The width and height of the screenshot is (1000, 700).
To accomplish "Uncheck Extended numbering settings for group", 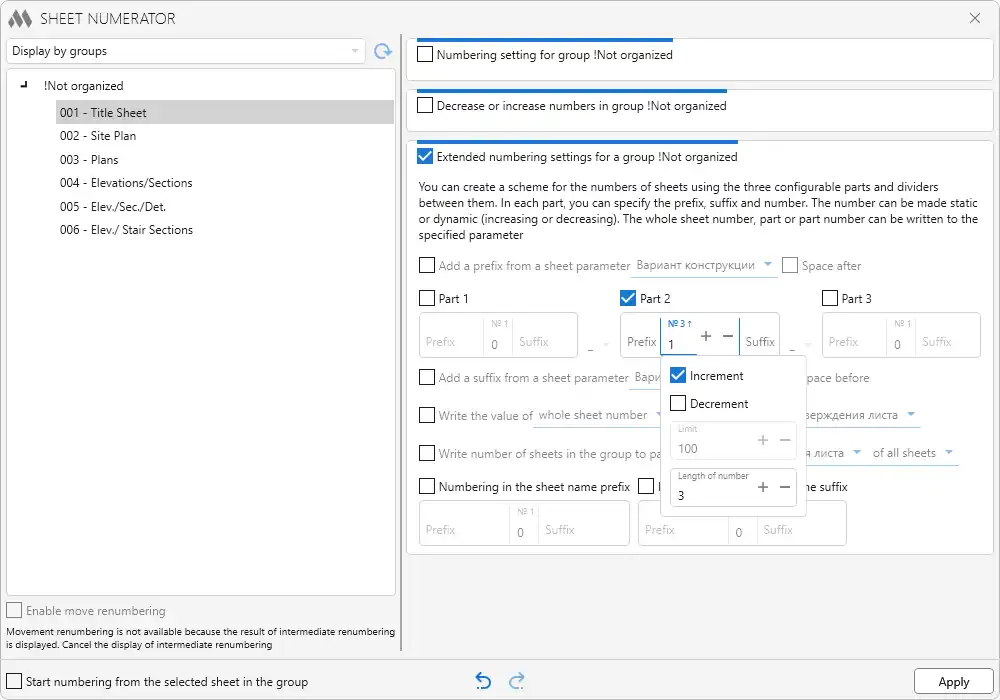I will coord(425,156).
